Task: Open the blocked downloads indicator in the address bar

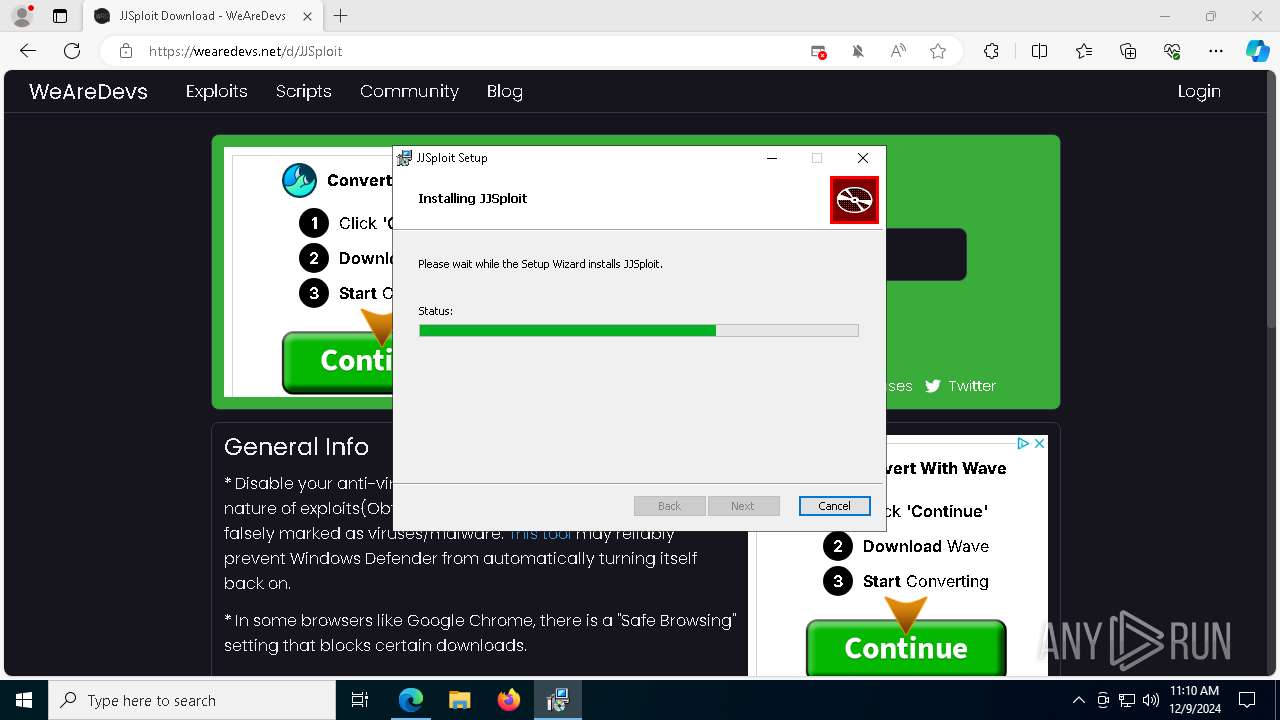Action: point(818,51)
